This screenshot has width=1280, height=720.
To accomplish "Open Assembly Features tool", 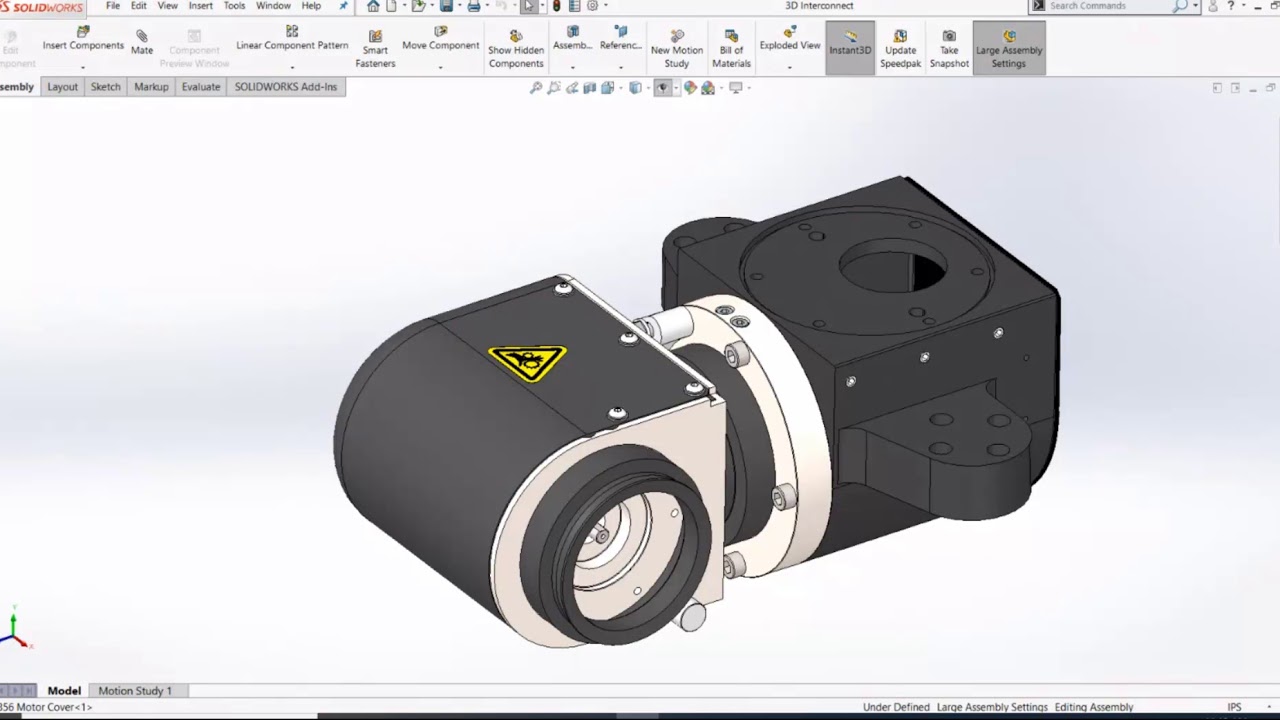I will point(572,39).
